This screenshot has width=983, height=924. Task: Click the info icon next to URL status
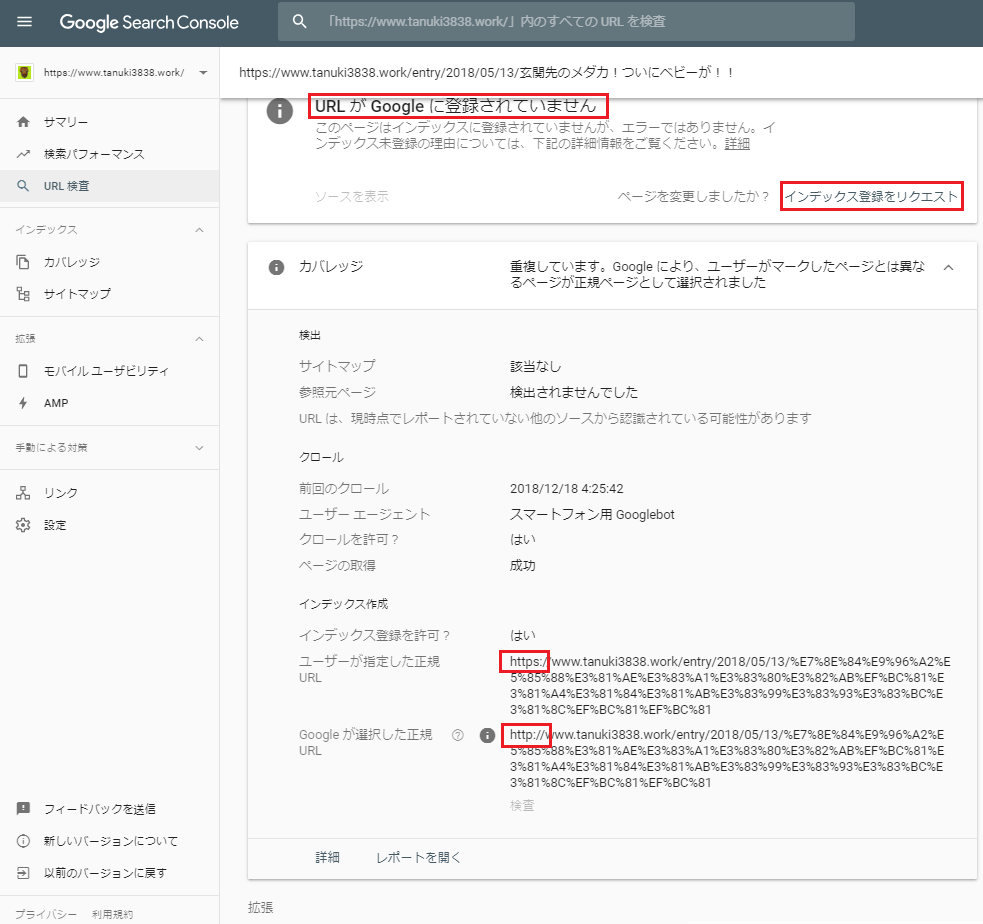280,112
